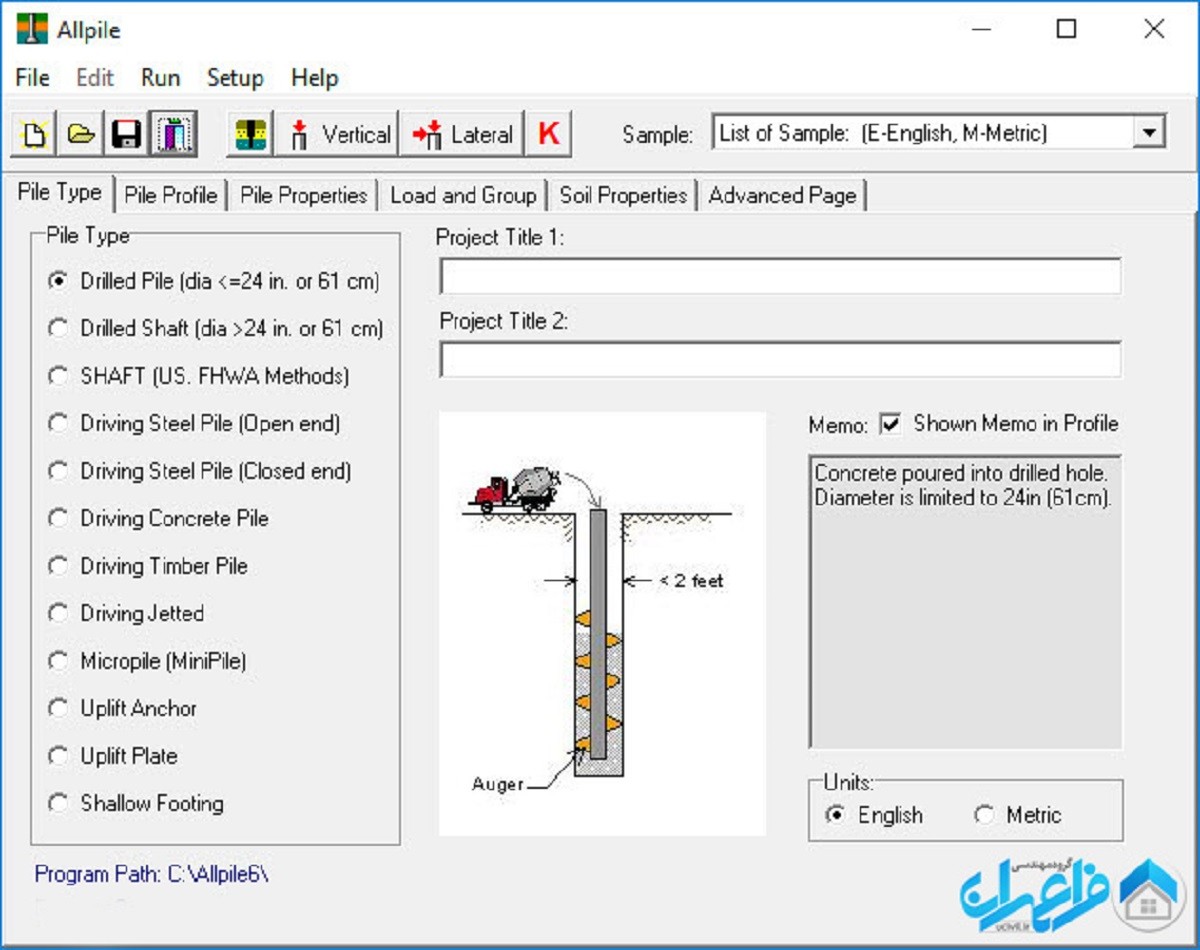Select the Uplift Plate option
The image size is (1200, 950).
point(114,756)
